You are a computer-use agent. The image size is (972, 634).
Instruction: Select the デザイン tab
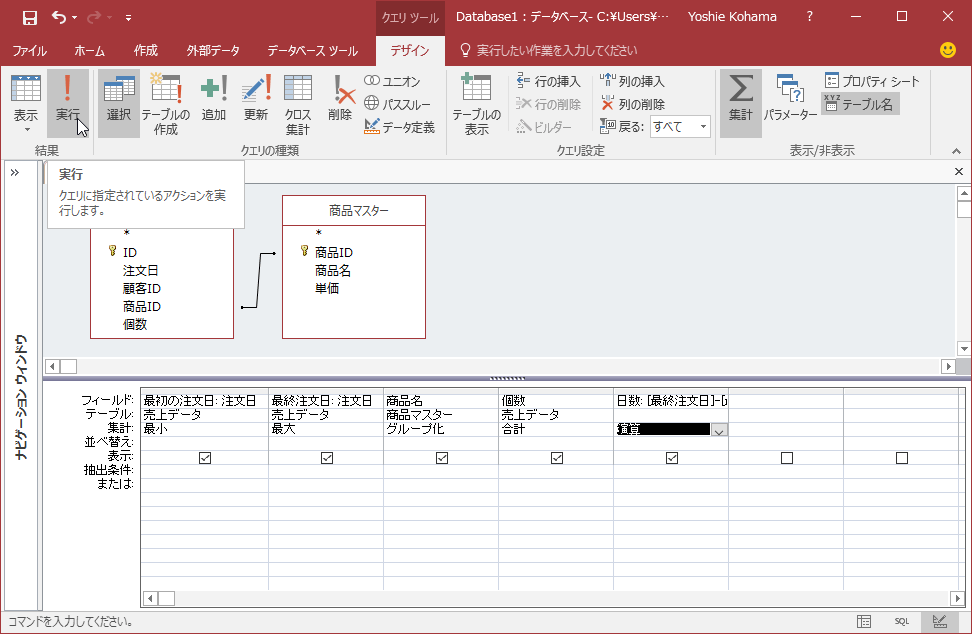tap(410, 50)
